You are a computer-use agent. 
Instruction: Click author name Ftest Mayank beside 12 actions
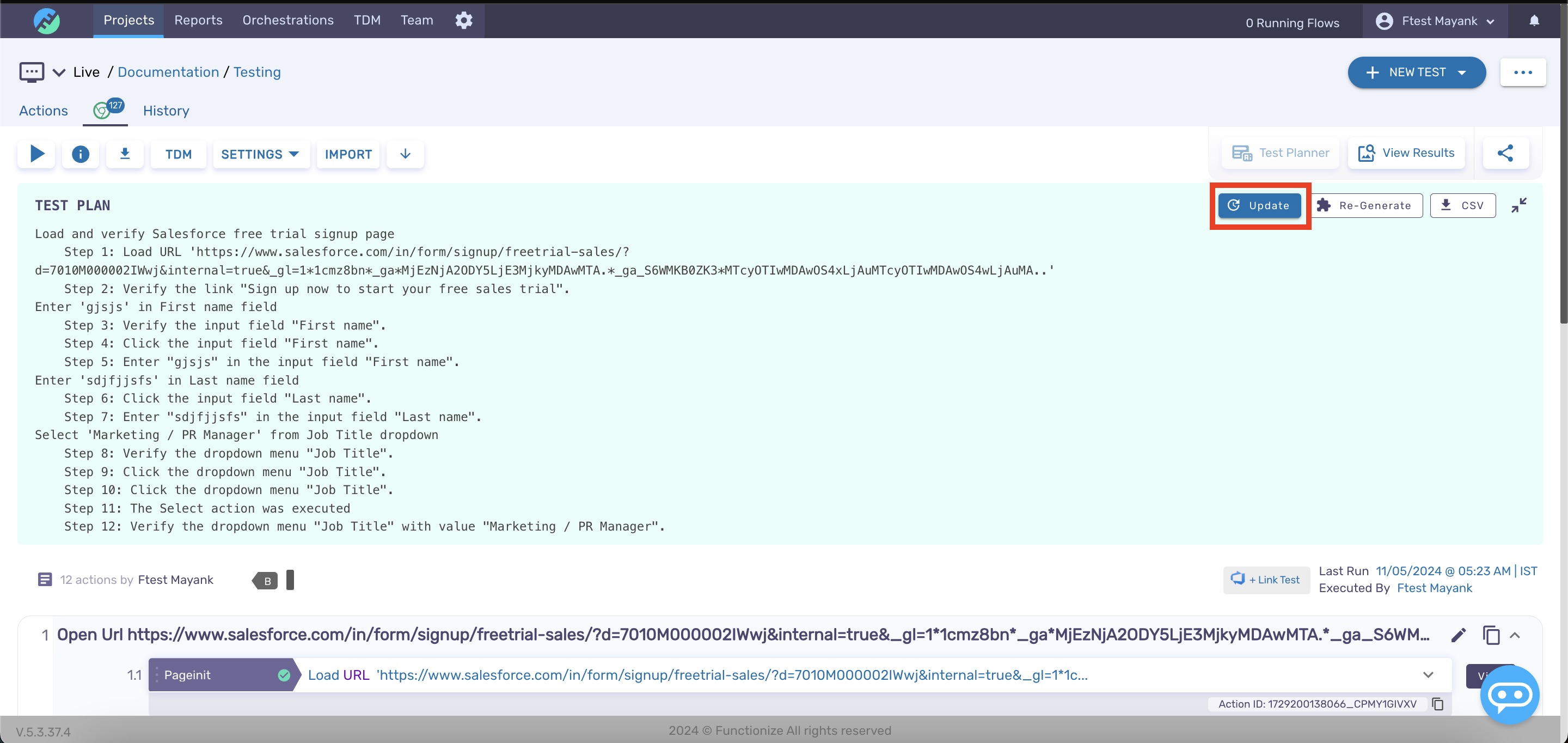pos(175,579)
